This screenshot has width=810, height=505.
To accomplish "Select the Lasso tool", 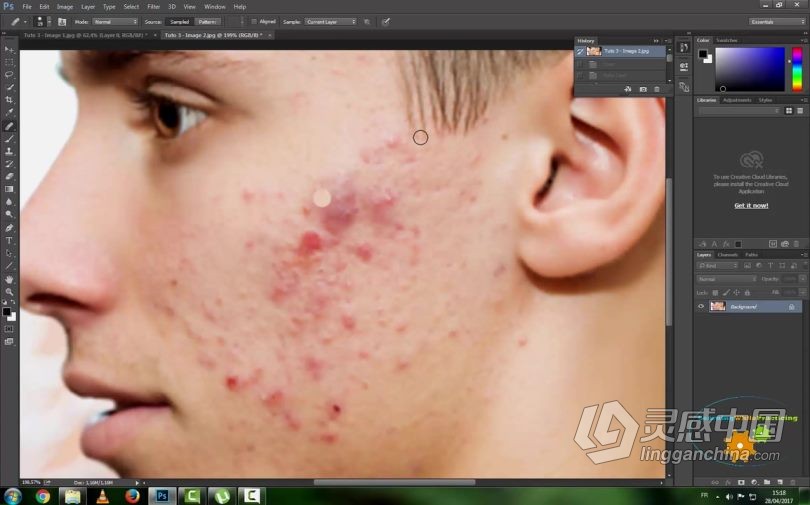I will click(x=9, y=75).
